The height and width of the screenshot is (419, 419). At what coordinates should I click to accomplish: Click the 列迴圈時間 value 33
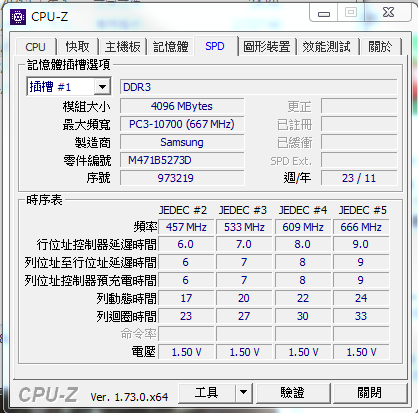pos(361,316)
